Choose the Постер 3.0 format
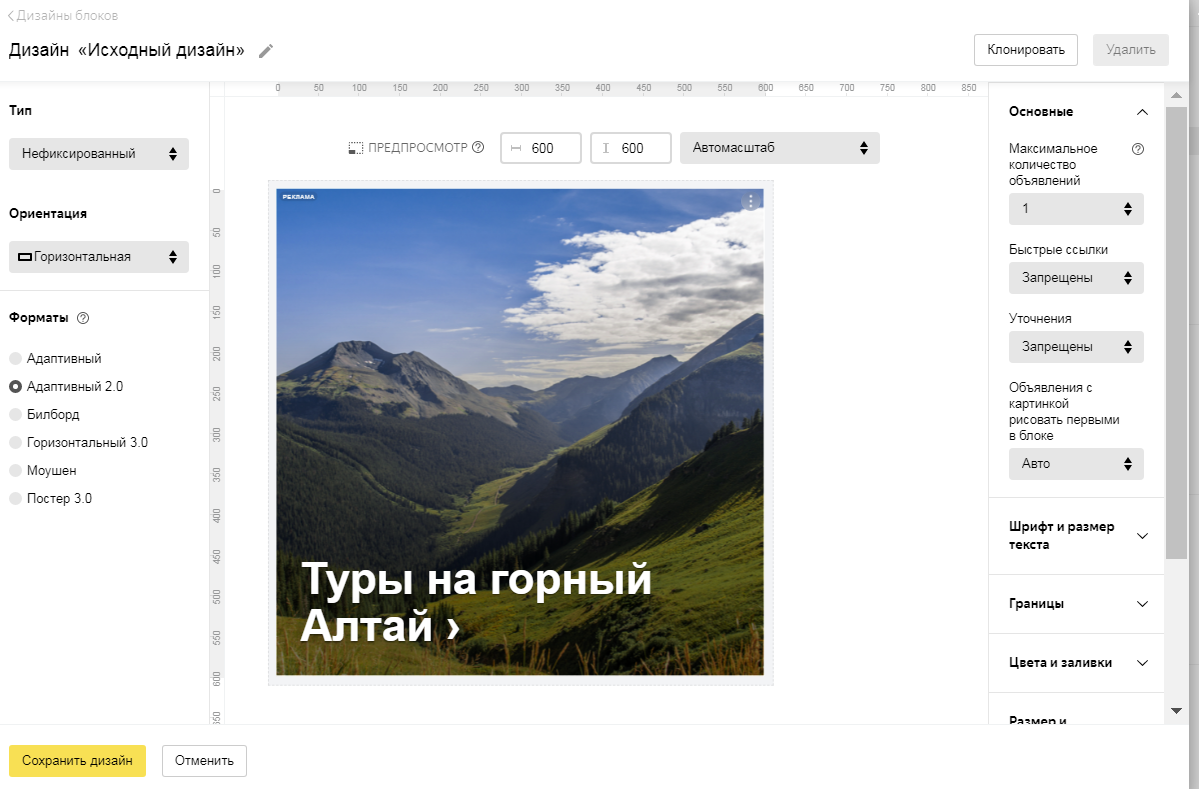Image resolution: width=1199 pixels, height=789 pixels. pos(15,498)
